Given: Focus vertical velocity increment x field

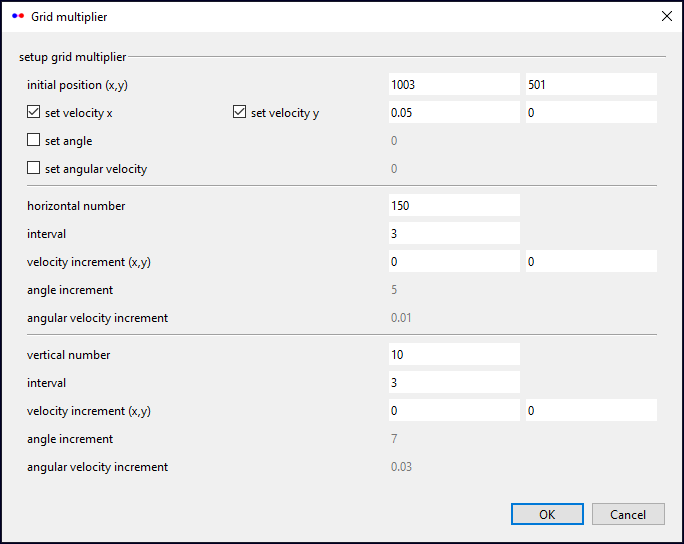Looking at the screenshot, I should coord(454,410).
